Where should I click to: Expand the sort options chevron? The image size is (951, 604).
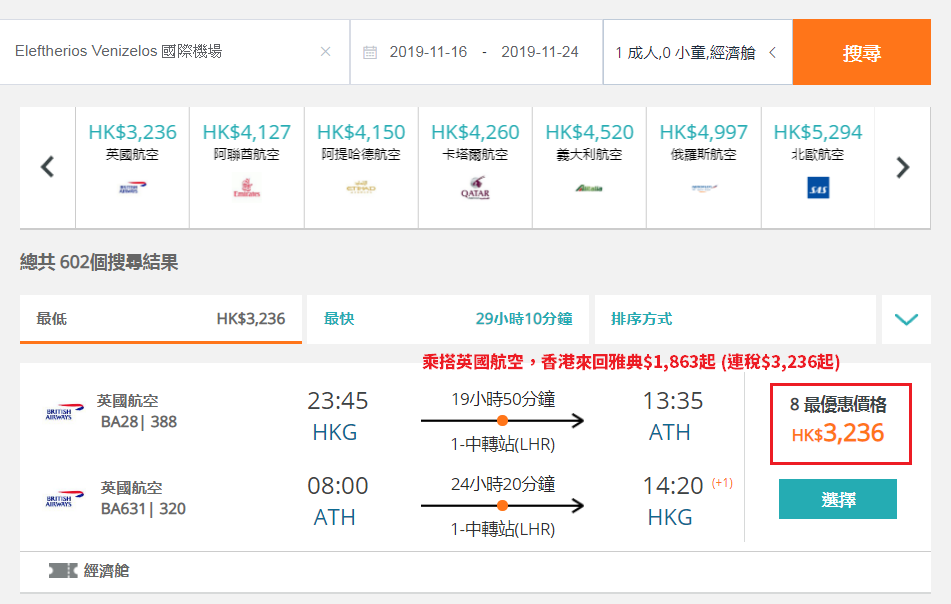pyautogui.click(x=906, y=319)
